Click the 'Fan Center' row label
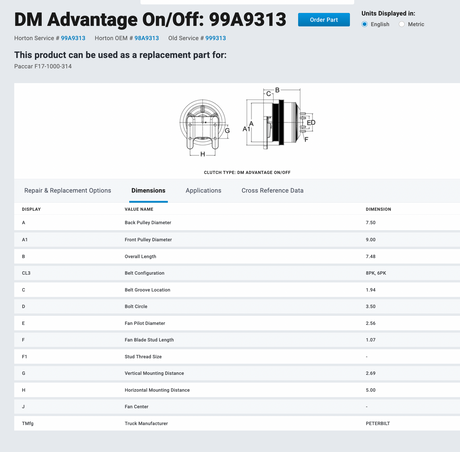Screen dimensions: 460x452 [x=136, y=407]
